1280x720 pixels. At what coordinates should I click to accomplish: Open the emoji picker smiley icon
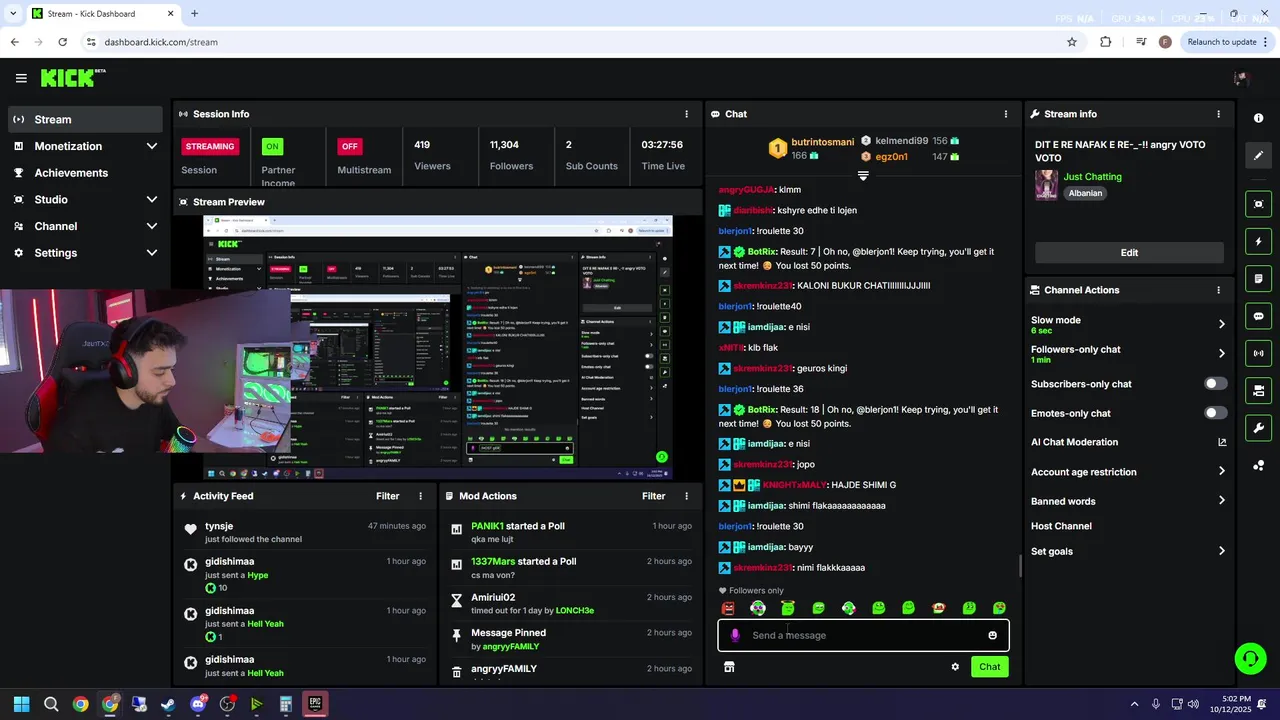[x=992, y=635]
